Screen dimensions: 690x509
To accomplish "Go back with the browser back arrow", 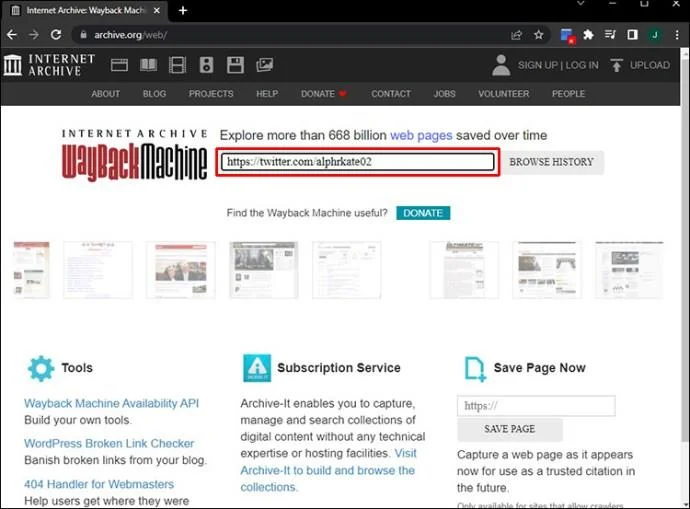I will click(x=12, y=35).
